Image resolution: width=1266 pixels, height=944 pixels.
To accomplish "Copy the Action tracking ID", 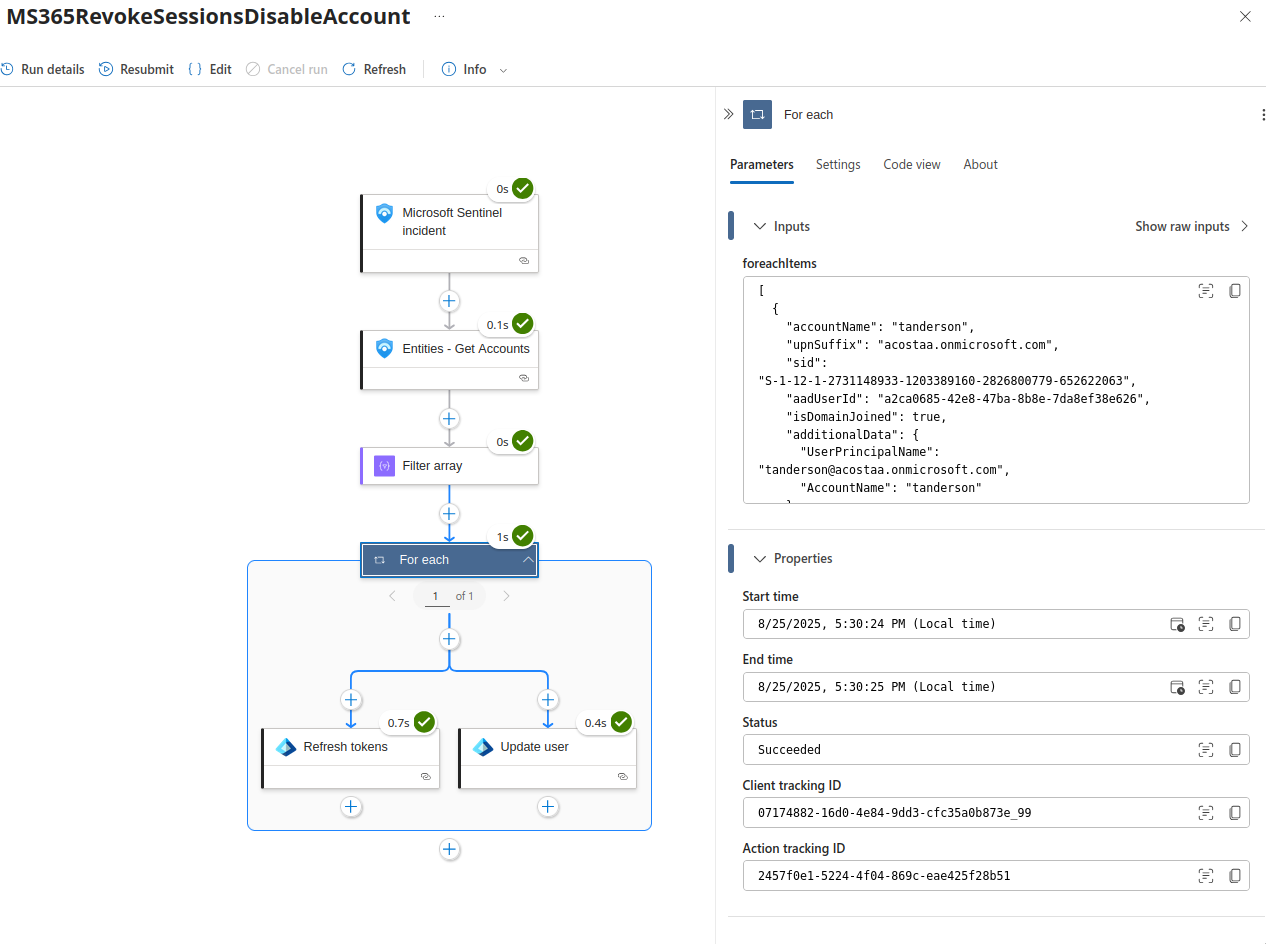I will click(x=1235, y=876).
